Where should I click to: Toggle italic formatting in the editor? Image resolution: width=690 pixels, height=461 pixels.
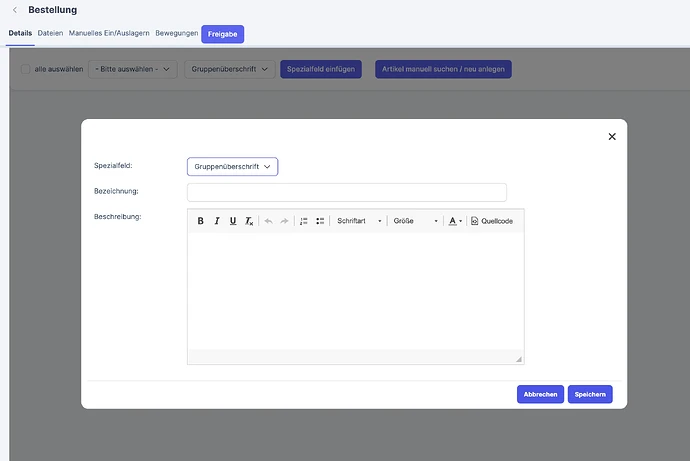[x=217, y=221]
